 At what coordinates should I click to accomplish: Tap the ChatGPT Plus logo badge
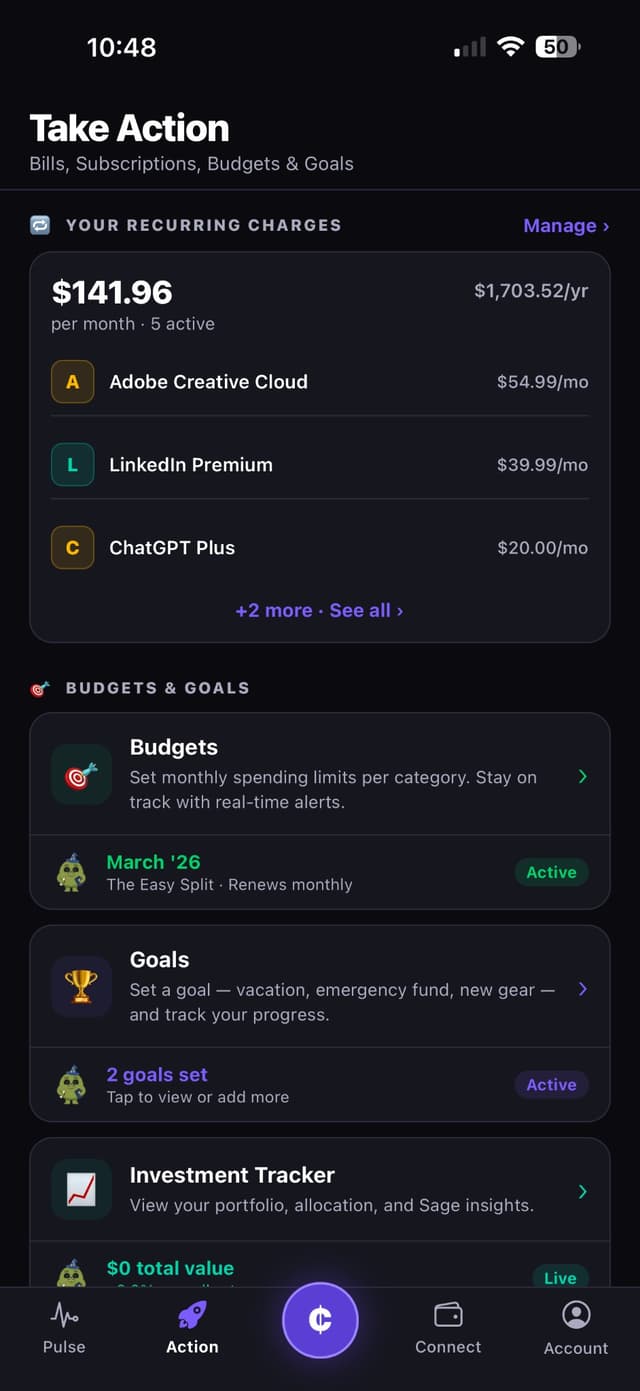coord(72,547)
